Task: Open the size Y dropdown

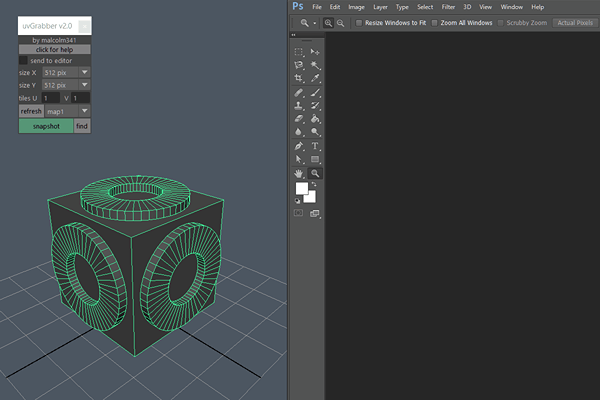Action: coord(85,86)
